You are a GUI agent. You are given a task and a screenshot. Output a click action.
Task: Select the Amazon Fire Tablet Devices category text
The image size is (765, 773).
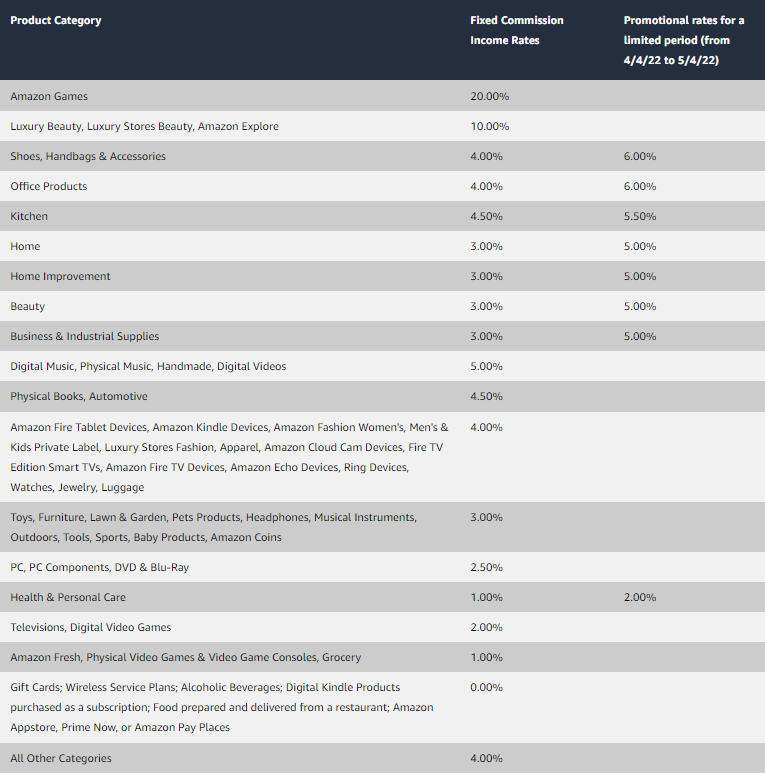229,457
